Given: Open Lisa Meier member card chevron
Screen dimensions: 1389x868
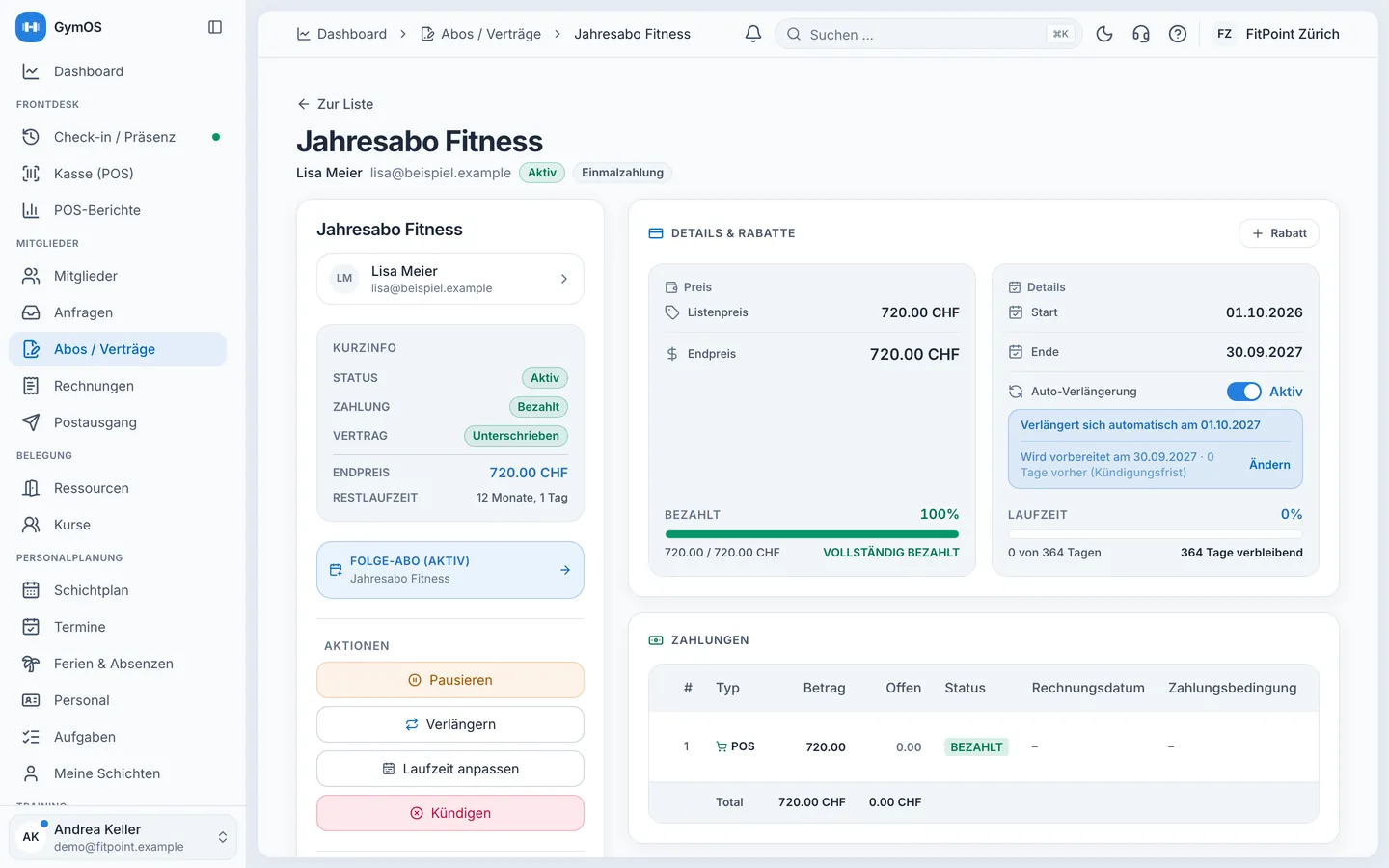Looking at the screenshot, I should [x=564, y=279].
